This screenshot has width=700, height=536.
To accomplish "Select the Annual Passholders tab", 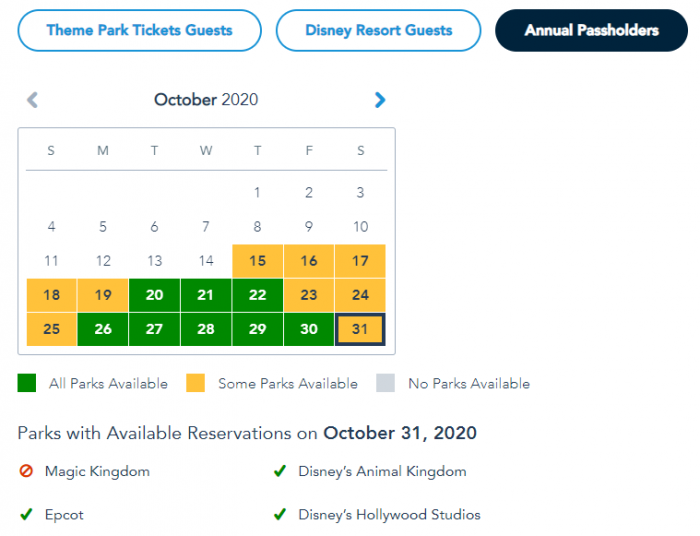I will 591,30.
